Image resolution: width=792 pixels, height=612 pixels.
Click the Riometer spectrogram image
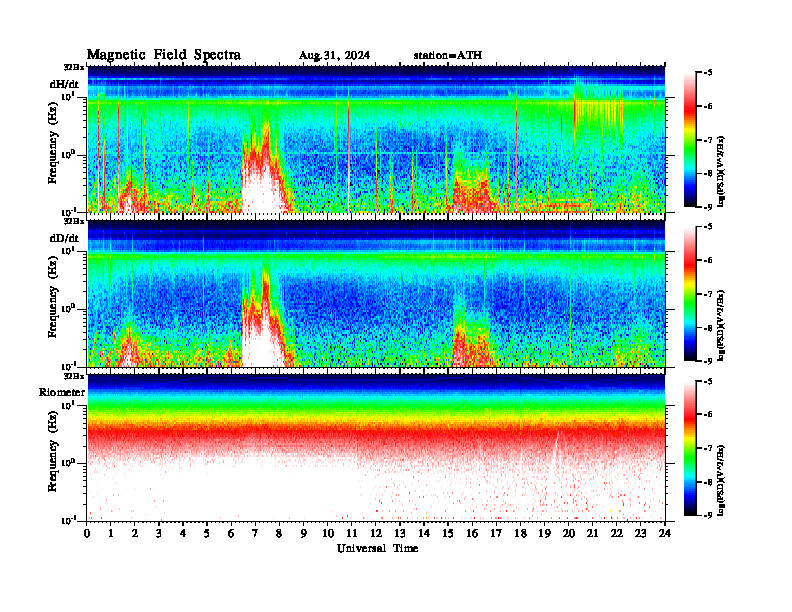point(376,448)
